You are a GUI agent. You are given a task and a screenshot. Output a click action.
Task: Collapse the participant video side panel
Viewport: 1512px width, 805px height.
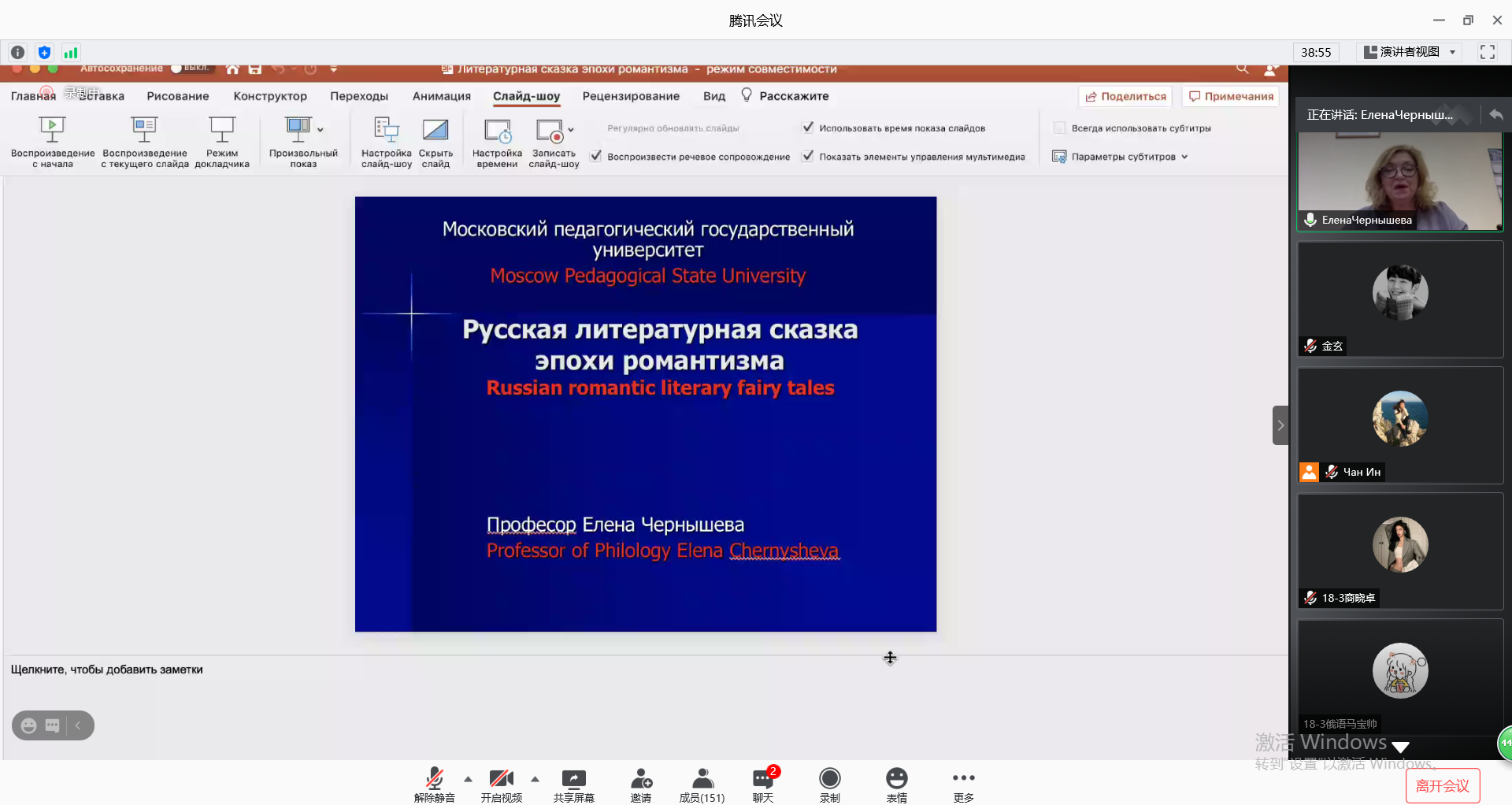pyautogui.click(x=1280, y=425)
